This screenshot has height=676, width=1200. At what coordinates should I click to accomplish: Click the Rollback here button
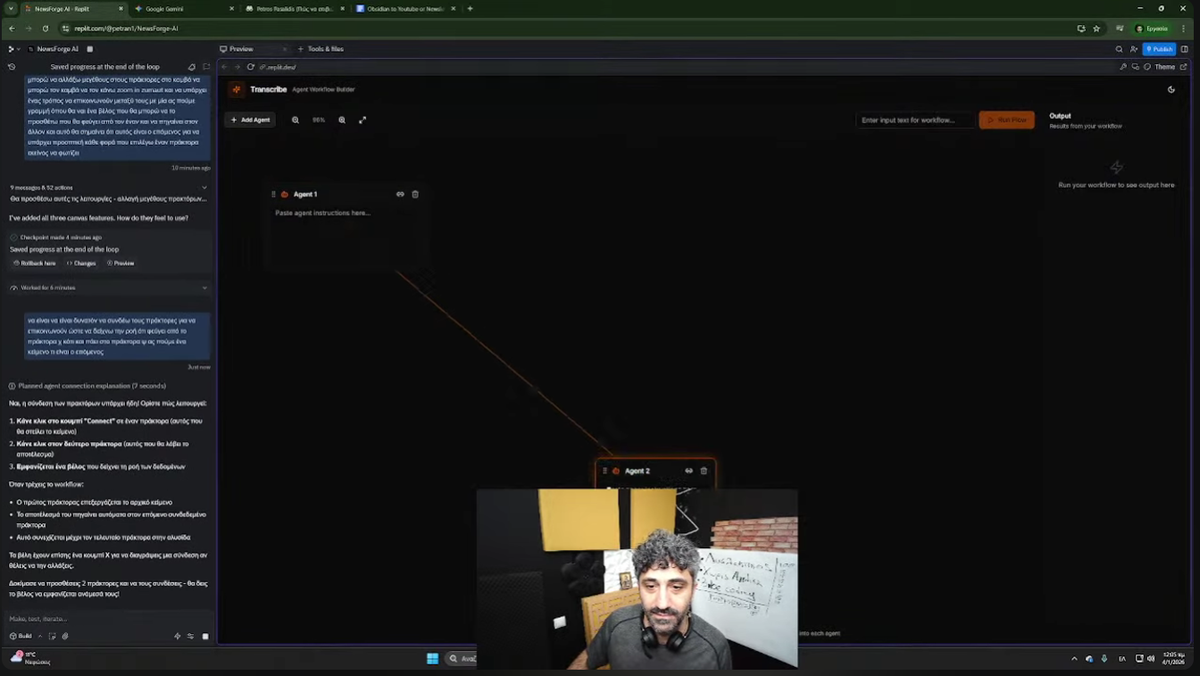click(x=35, y=263)
